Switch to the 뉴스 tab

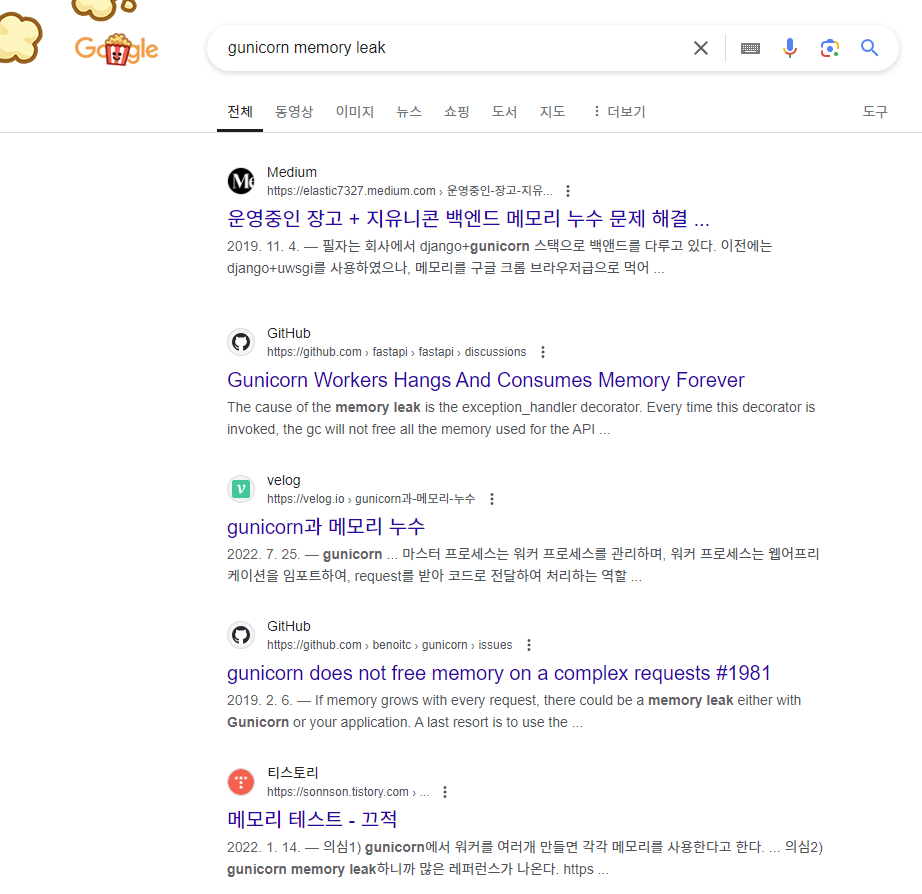pos(409,112)
